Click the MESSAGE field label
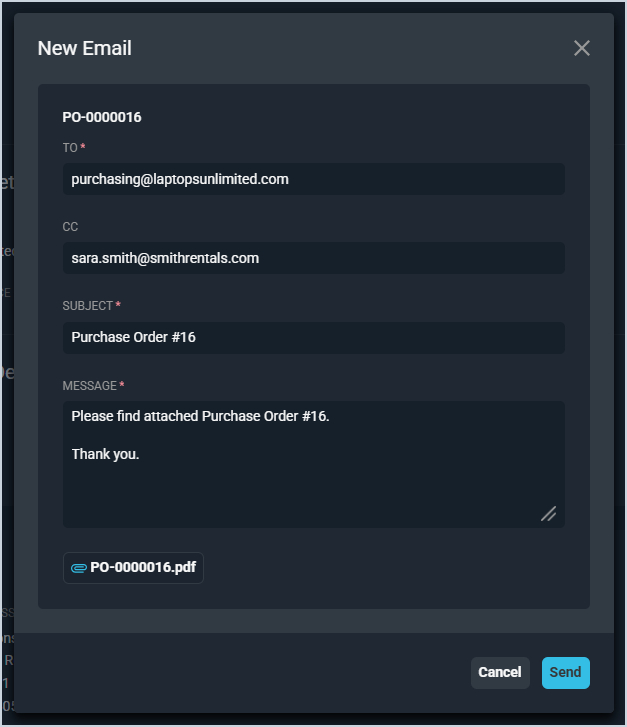 click(x=89, y=386)
